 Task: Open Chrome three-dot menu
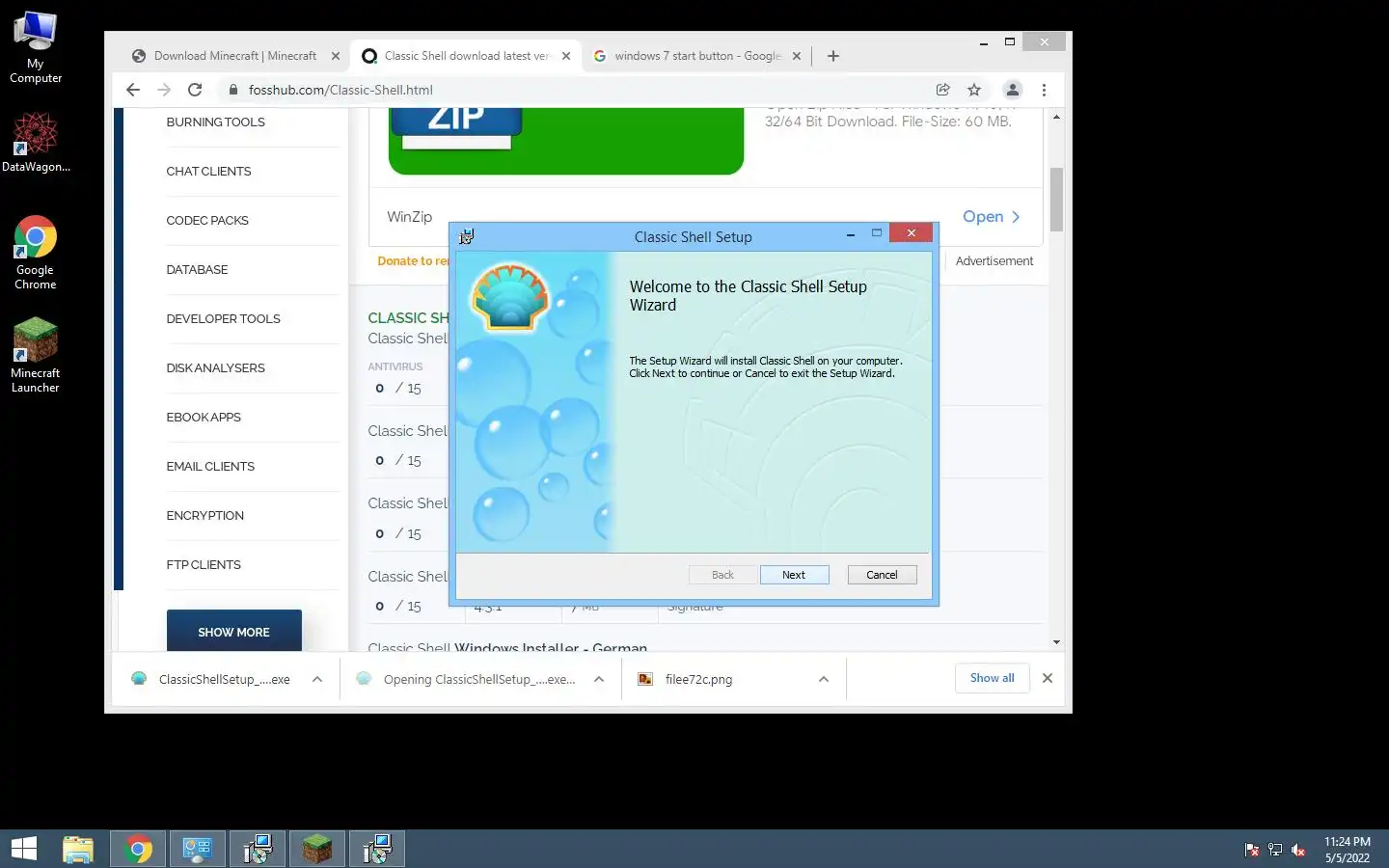pyautogui.click(x=1044, y=90)
